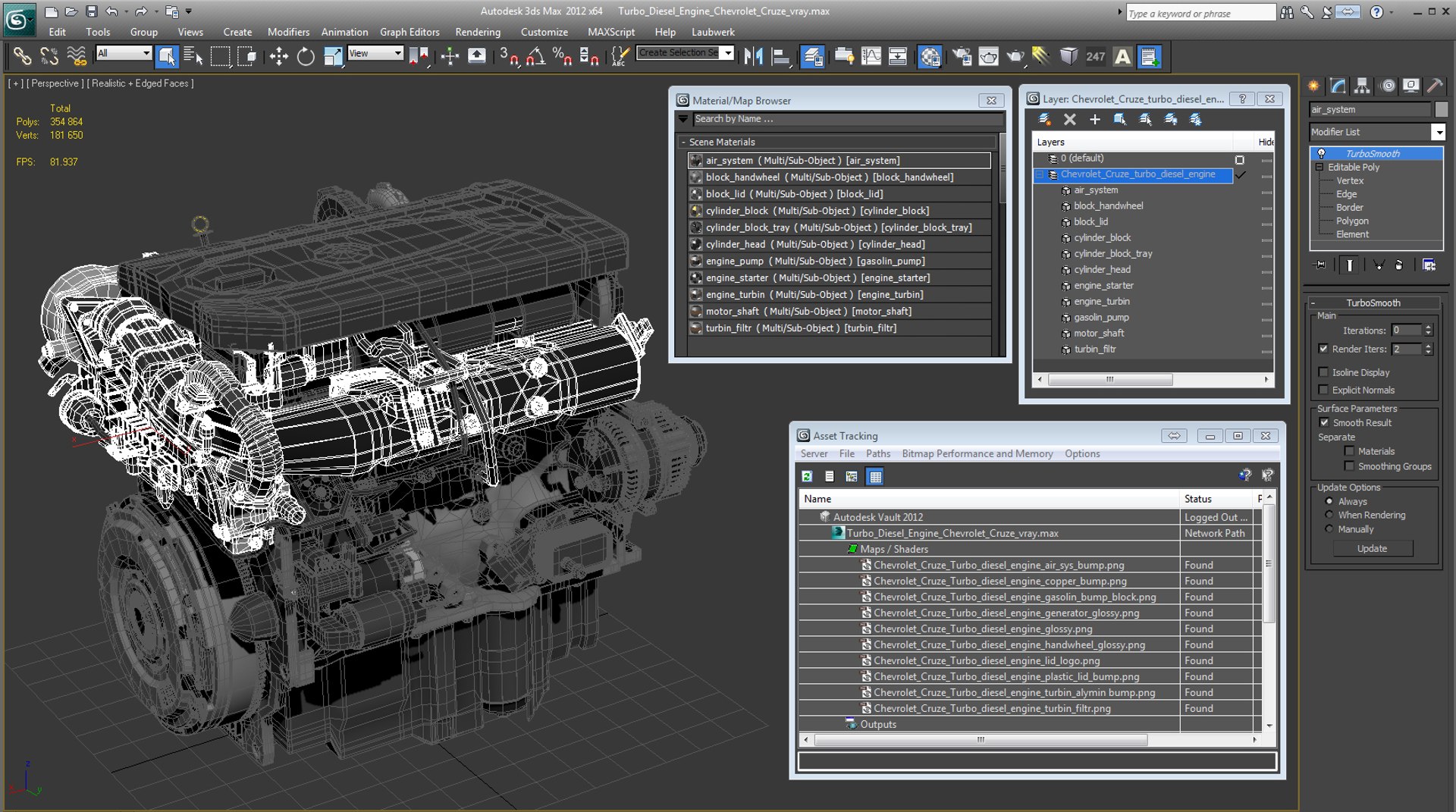The width and height of the screenshot is (1456, 812).
Task: Select the Manually update option
Action: tap(1329, 529)
